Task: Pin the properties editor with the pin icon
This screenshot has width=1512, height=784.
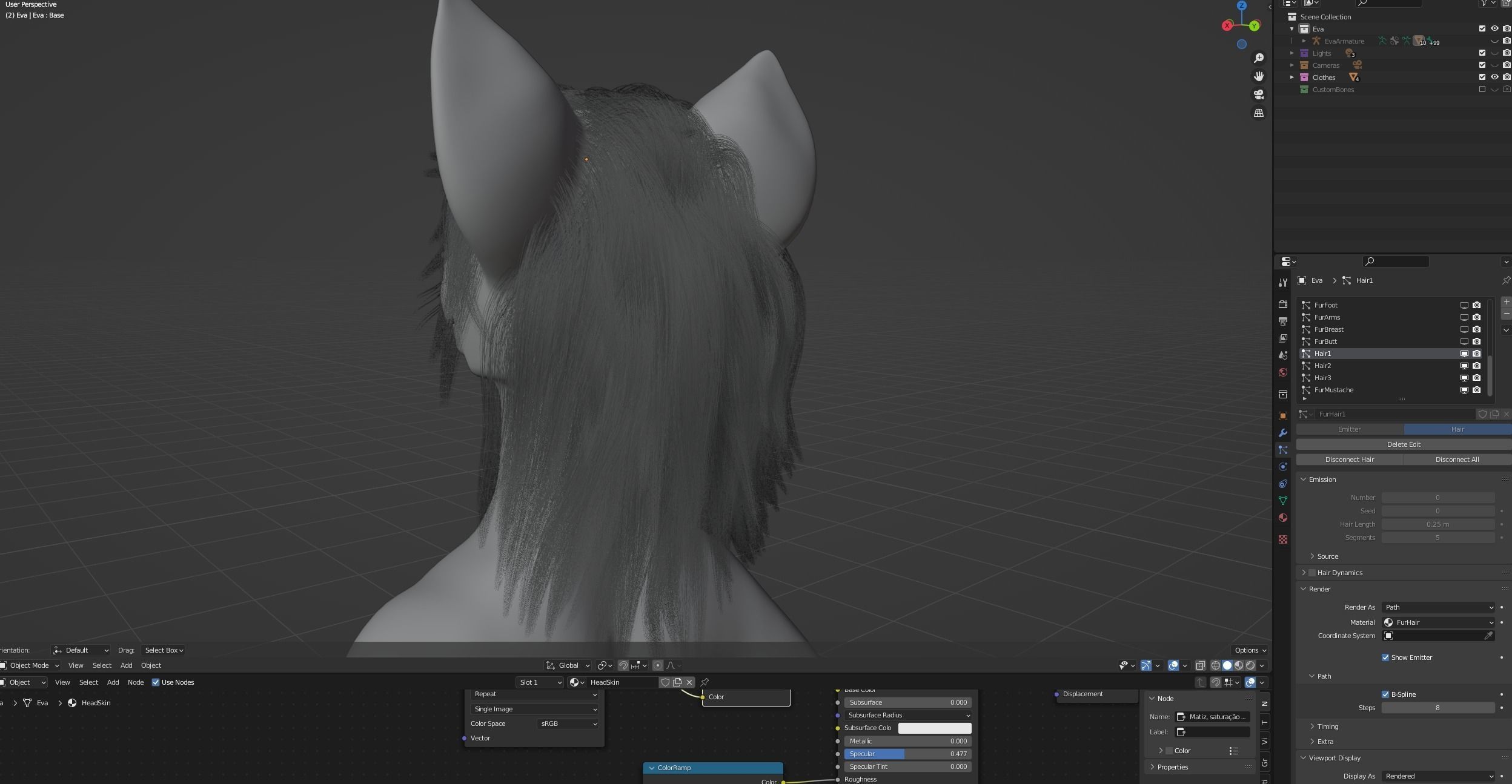Action: (1506, 280)
